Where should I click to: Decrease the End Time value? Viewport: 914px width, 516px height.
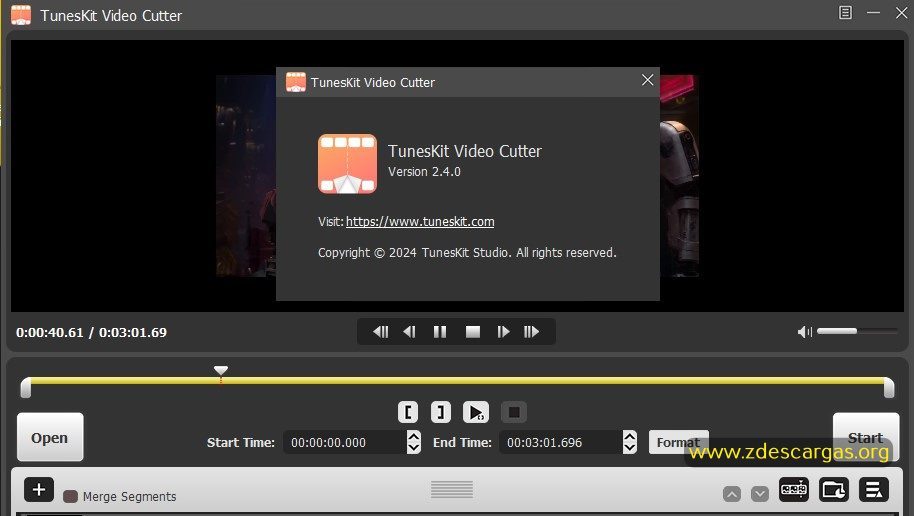coord(630,448)
